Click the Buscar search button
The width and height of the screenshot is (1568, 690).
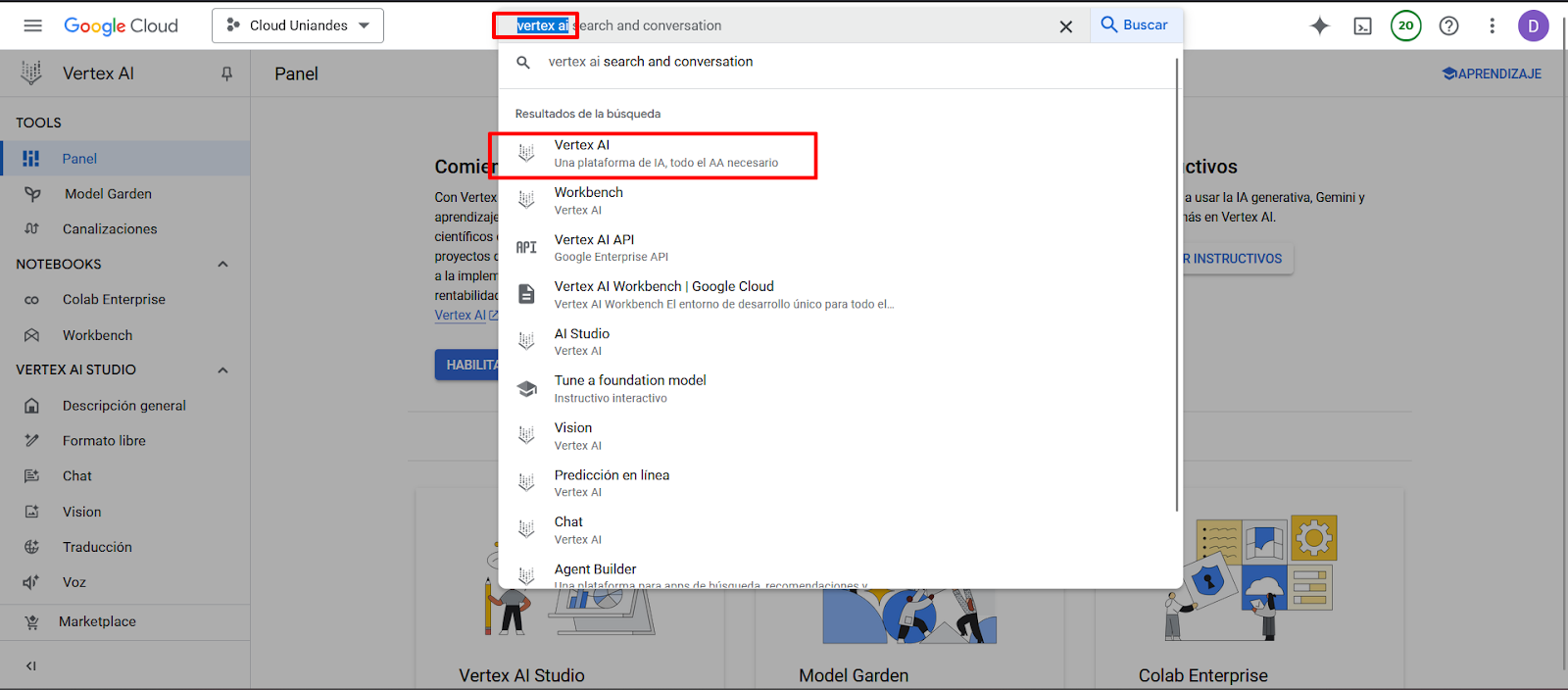1135,25
